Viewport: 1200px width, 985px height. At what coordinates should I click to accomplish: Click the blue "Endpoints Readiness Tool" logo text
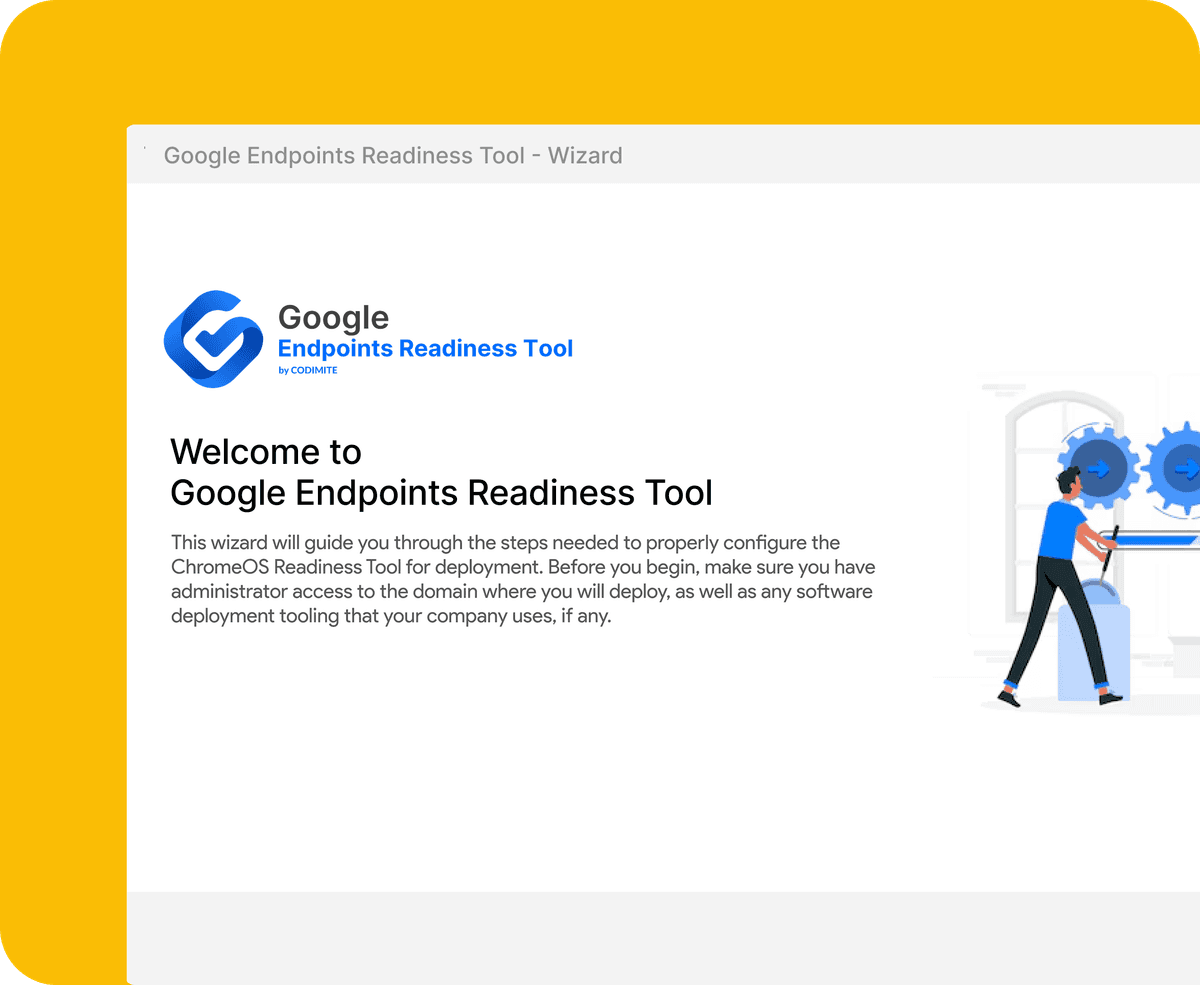tap(426, 348)
